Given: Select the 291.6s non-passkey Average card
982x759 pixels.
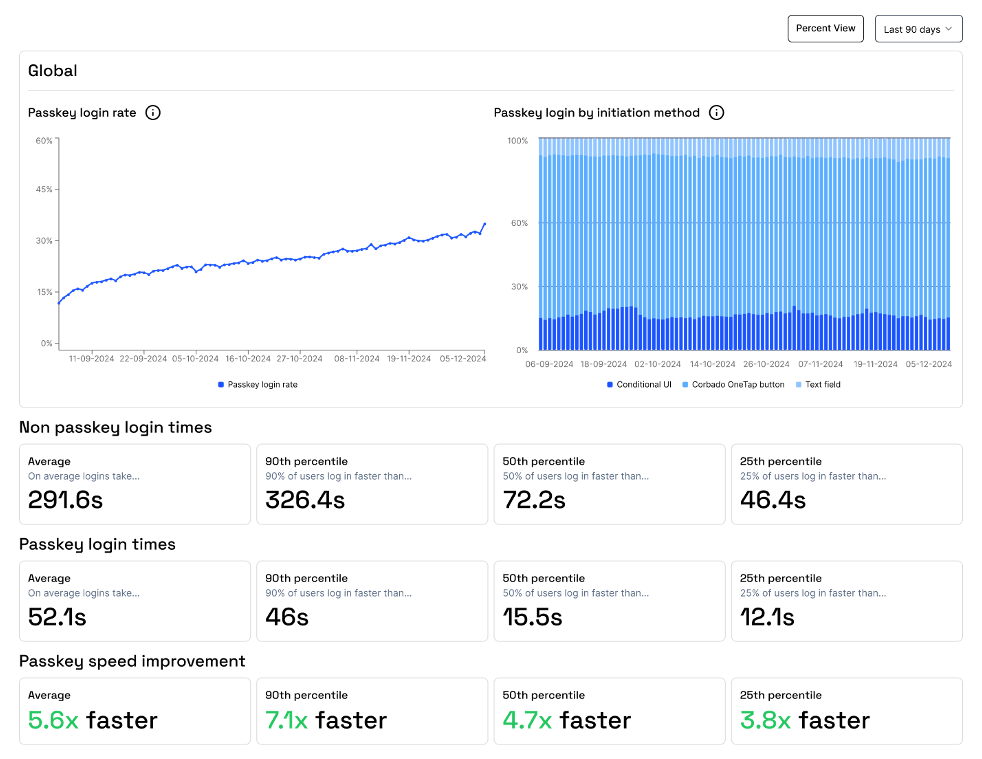Looking at the screenshot, I should (x=134, y=484).
